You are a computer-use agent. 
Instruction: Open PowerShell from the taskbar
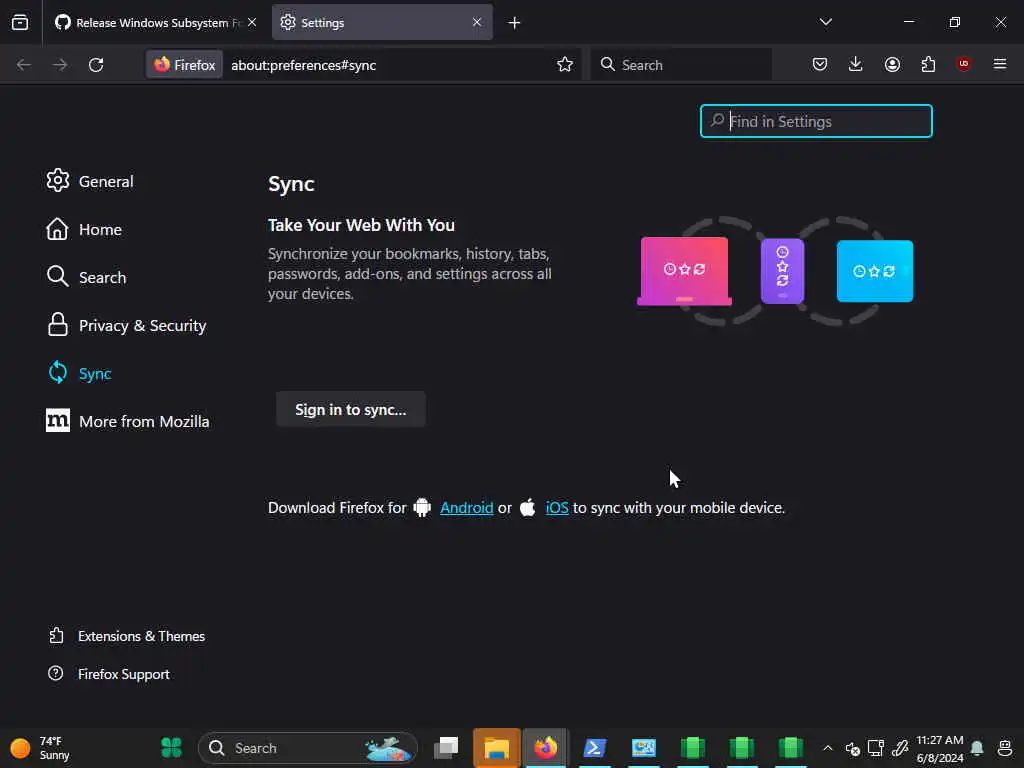(595, 748)
